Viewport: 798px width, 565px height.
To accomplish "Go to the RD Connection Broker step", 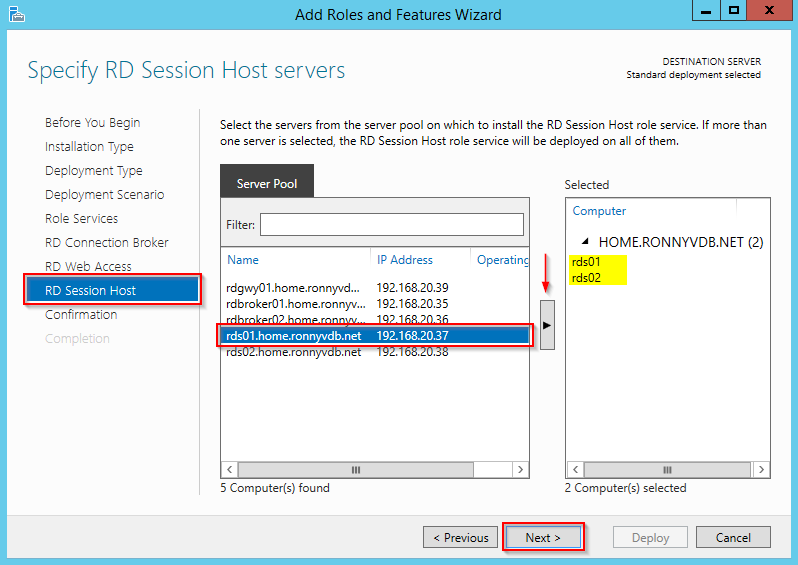I will pos(107,242).
